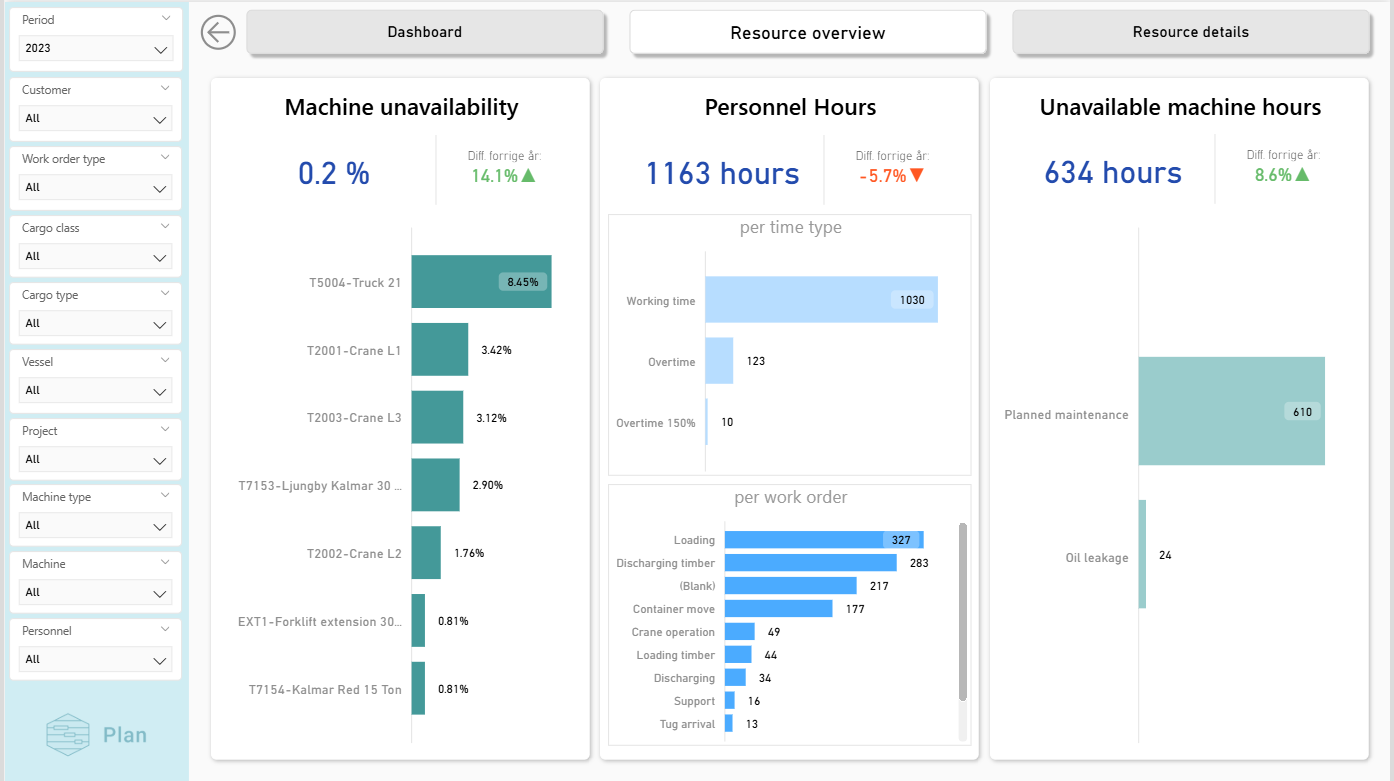This screenshot has height=781, width=1394.
Task: Click the Planned maintenance bar
Action: click(x=1230, y=411)
